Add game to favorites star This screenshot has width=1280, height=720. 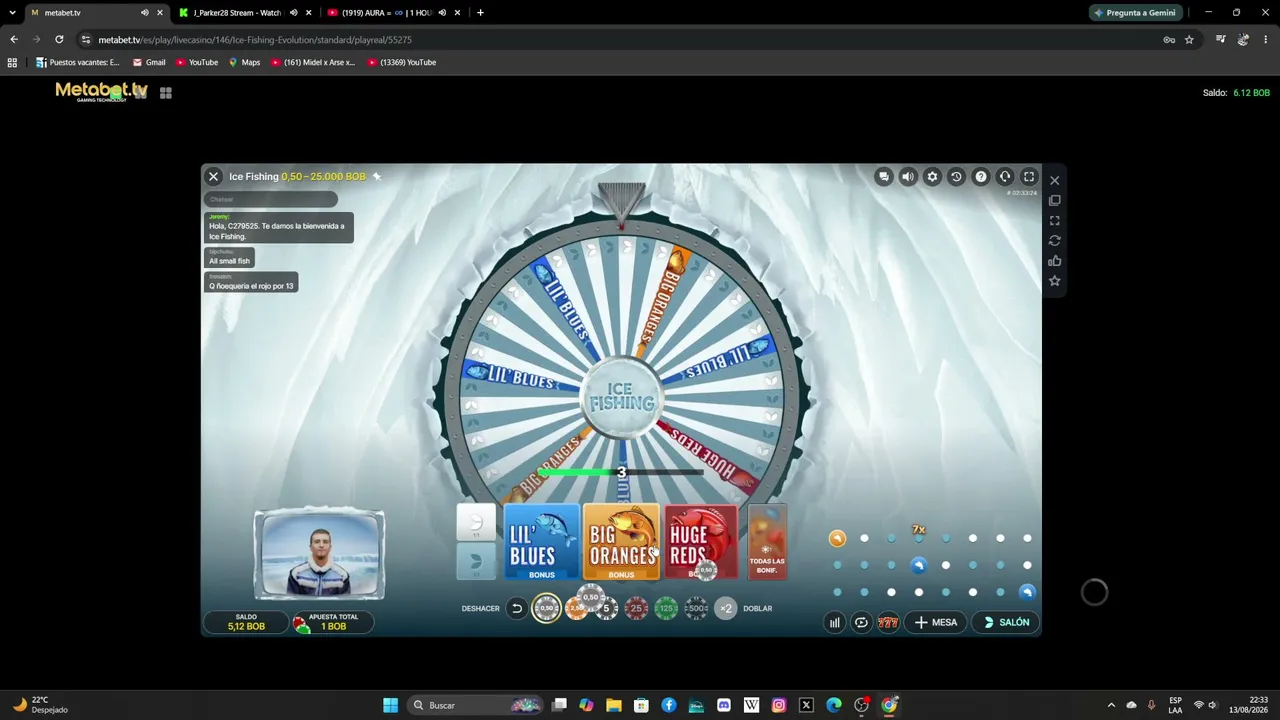pos(1054,281)
